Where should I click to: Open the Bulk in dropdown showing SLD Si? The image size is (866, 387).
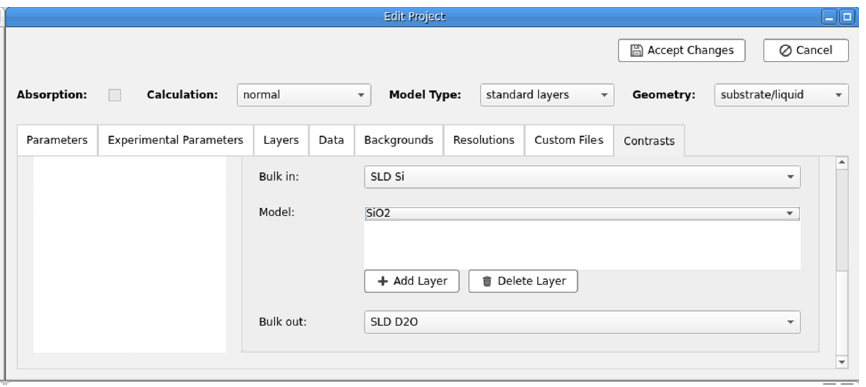582,177
